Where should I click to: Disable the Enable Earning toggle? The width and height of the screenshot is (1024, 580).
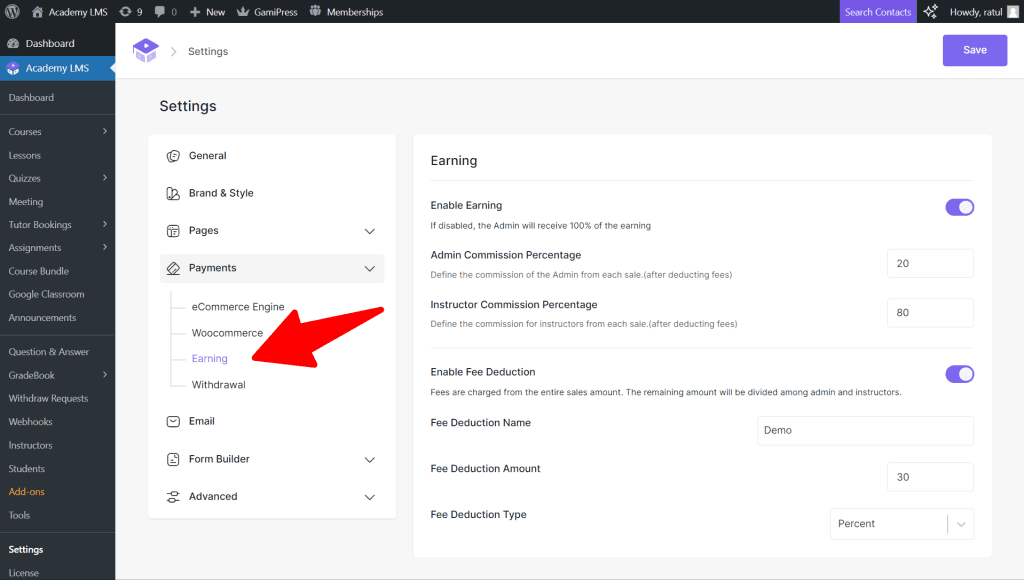coord(959,207)
